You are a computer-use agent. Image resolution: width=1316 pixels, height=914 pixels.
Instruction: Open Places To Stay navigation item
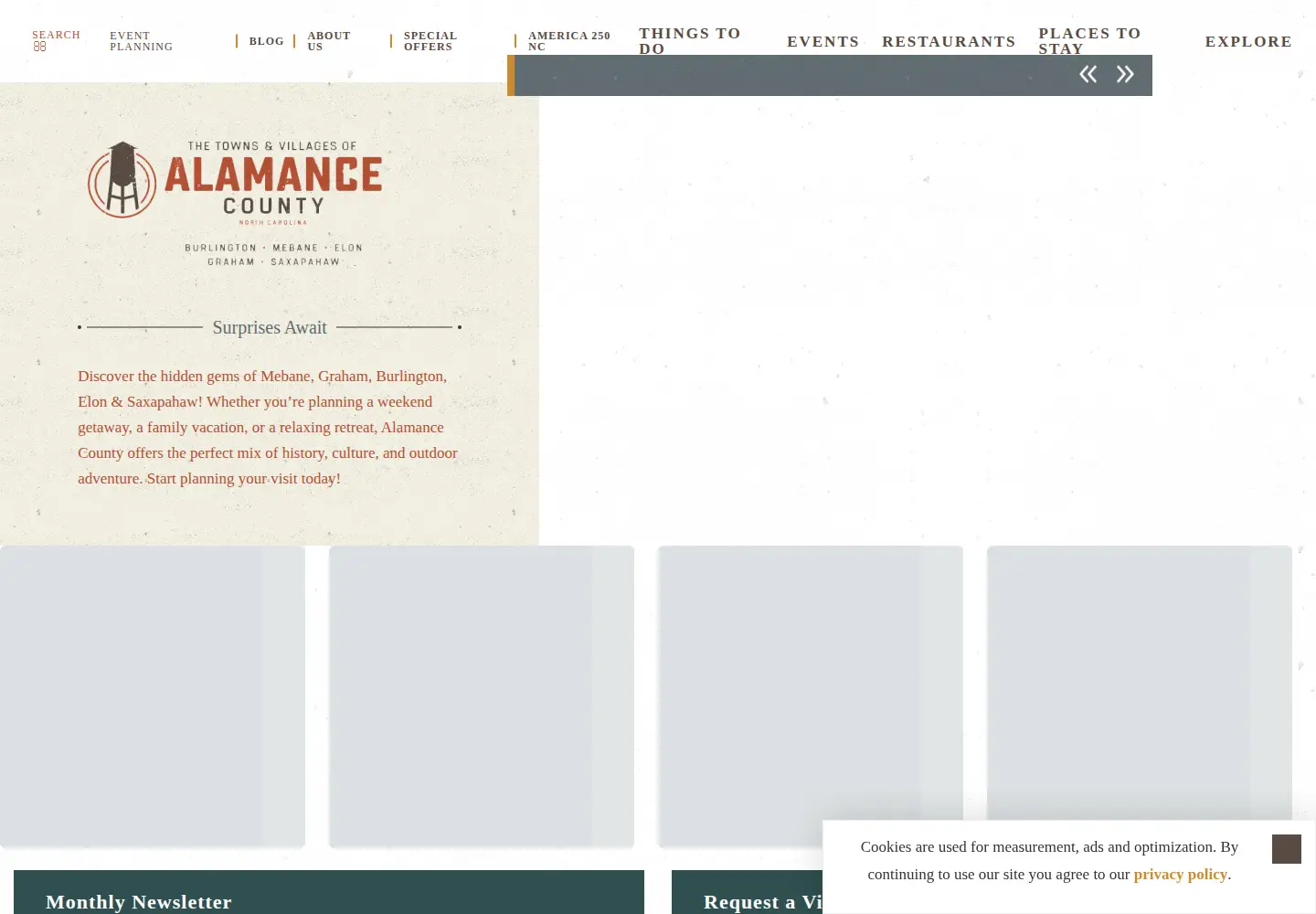1089,41
